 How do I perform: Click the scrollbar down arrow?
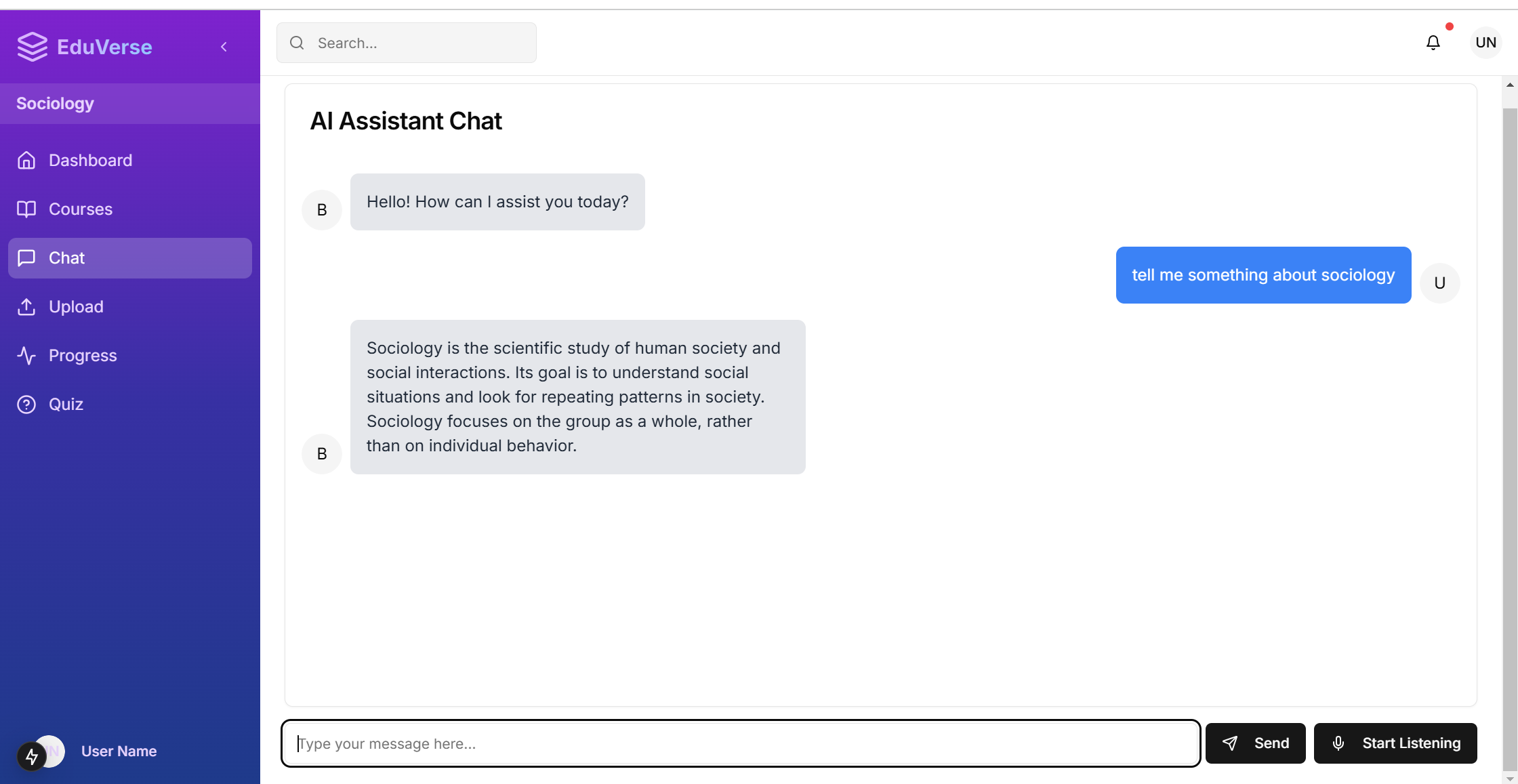click(1510, 778)
